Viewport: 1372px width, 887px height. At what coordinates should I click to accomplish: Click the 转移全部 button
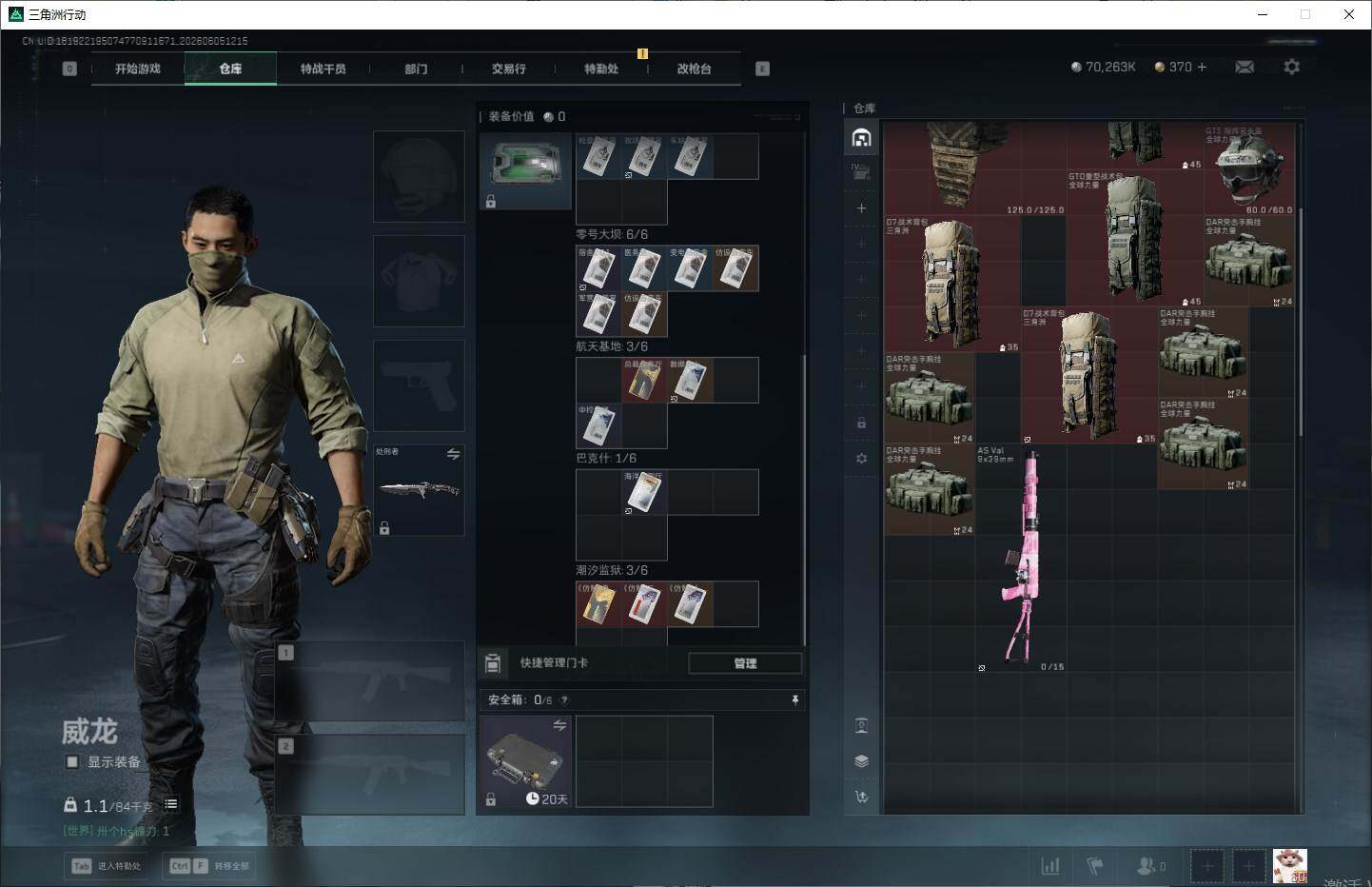[x=208, y=865]
